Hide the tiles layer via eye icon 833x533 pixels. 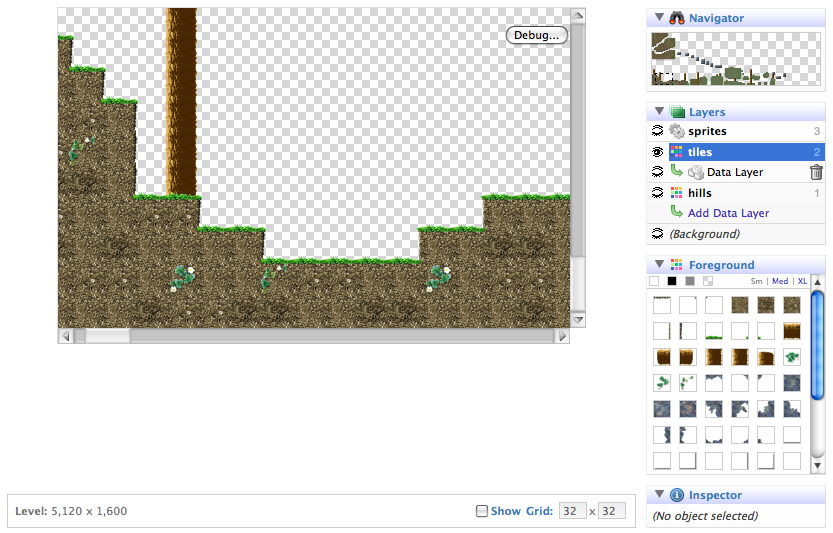click(658, 152)
